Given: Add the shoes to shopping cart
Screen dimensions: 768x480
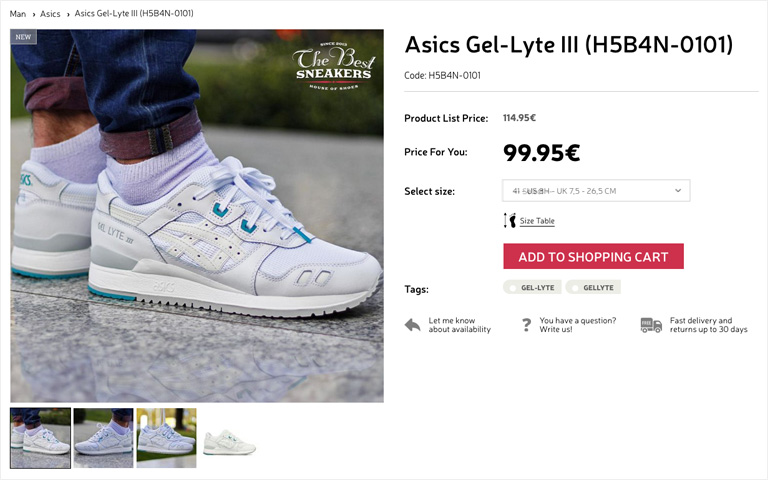Looking at the screenshot, I should [x=593, y=256].
